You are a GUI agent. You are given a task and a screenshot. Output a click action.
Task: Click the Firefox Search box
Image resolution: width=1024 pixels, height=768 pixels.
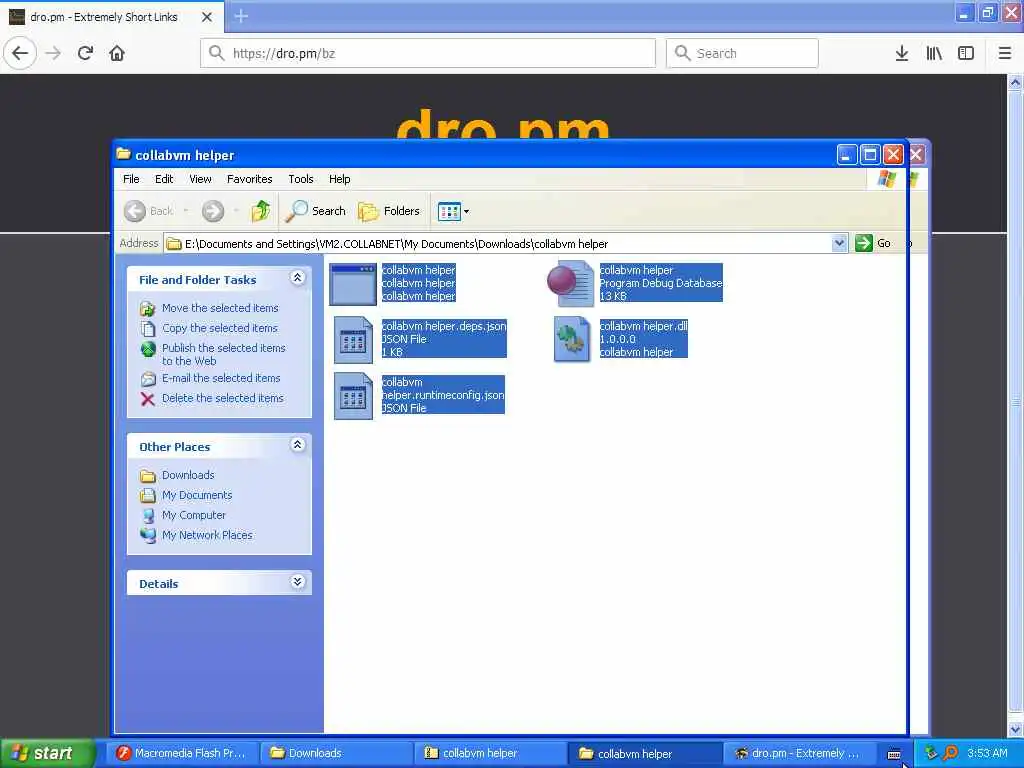(x=742, y=53)
